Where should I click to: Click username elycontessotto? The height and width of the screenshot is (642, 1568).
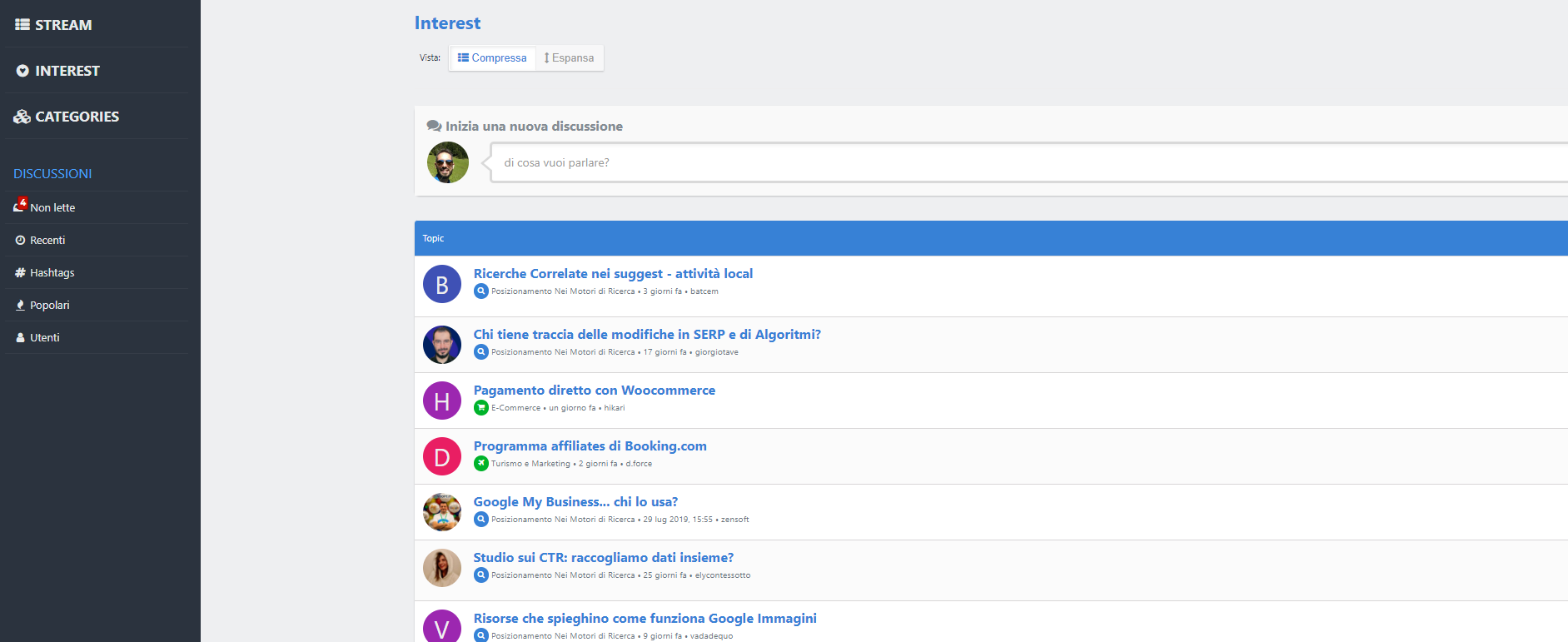point(723,575)
